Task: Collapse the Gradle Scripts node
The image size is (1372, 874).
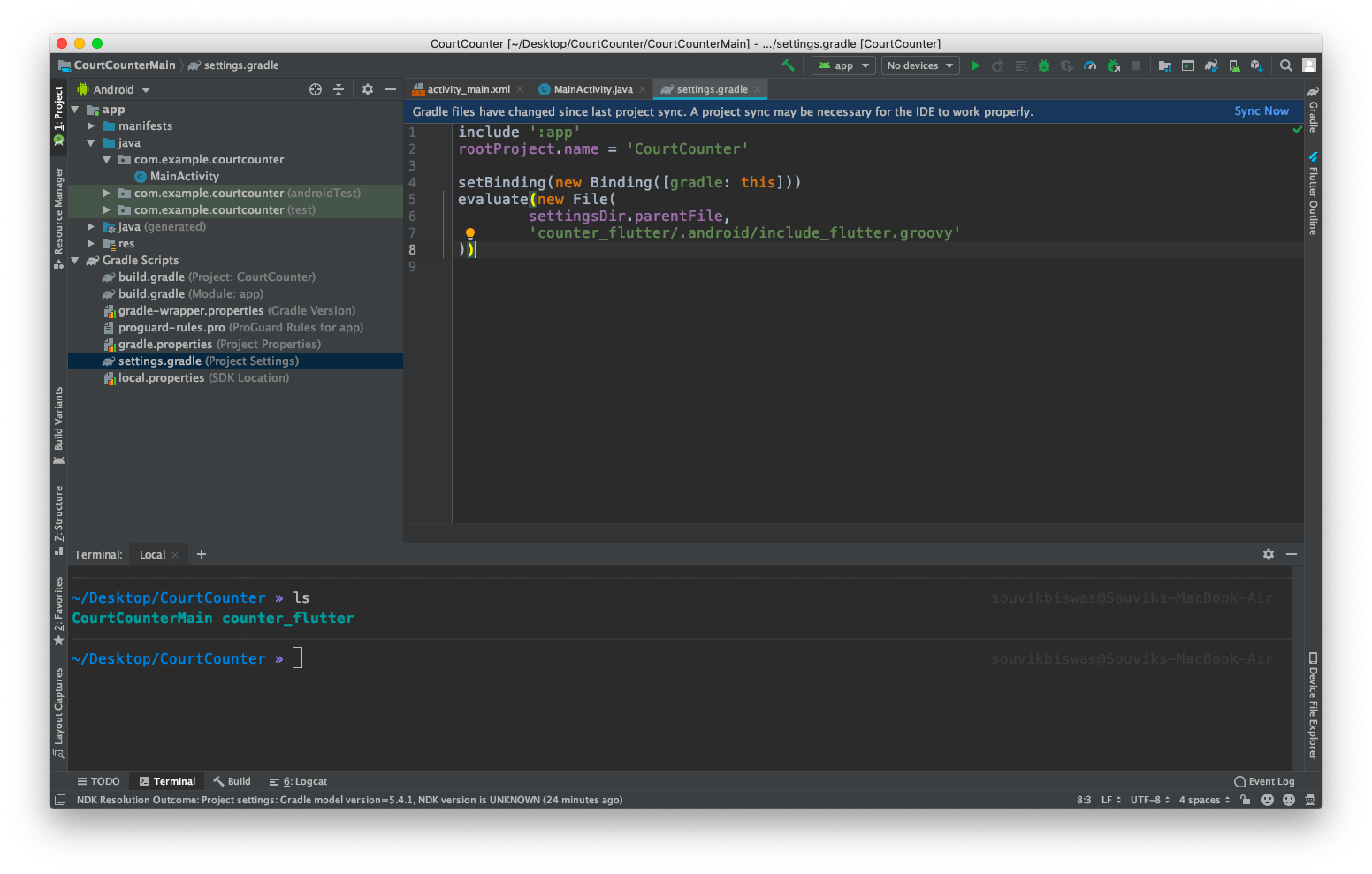Action: (75, 261)
